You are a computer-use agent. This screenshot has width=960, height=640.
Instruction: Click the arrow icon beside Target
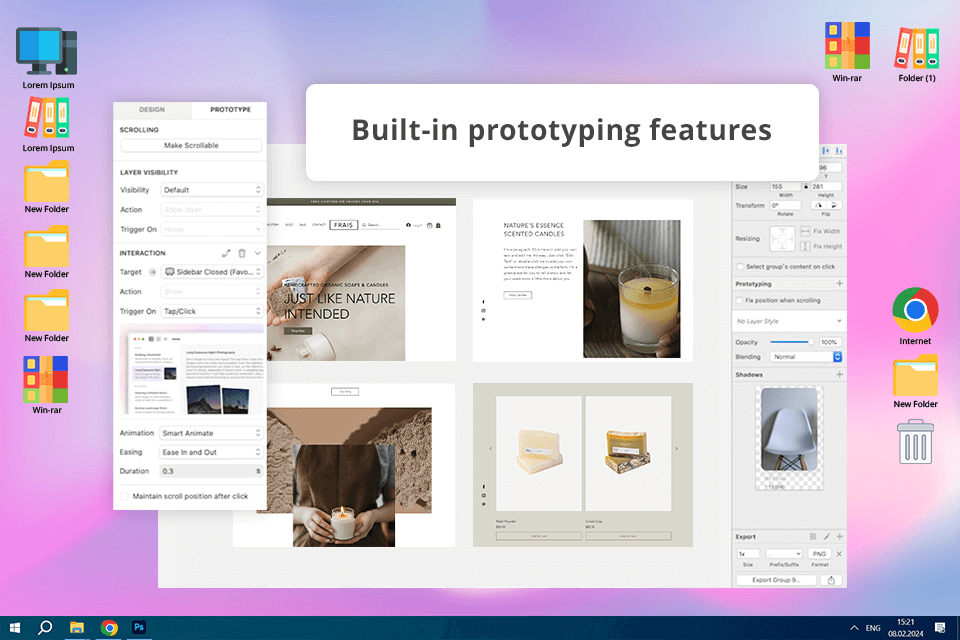(152, 272)
